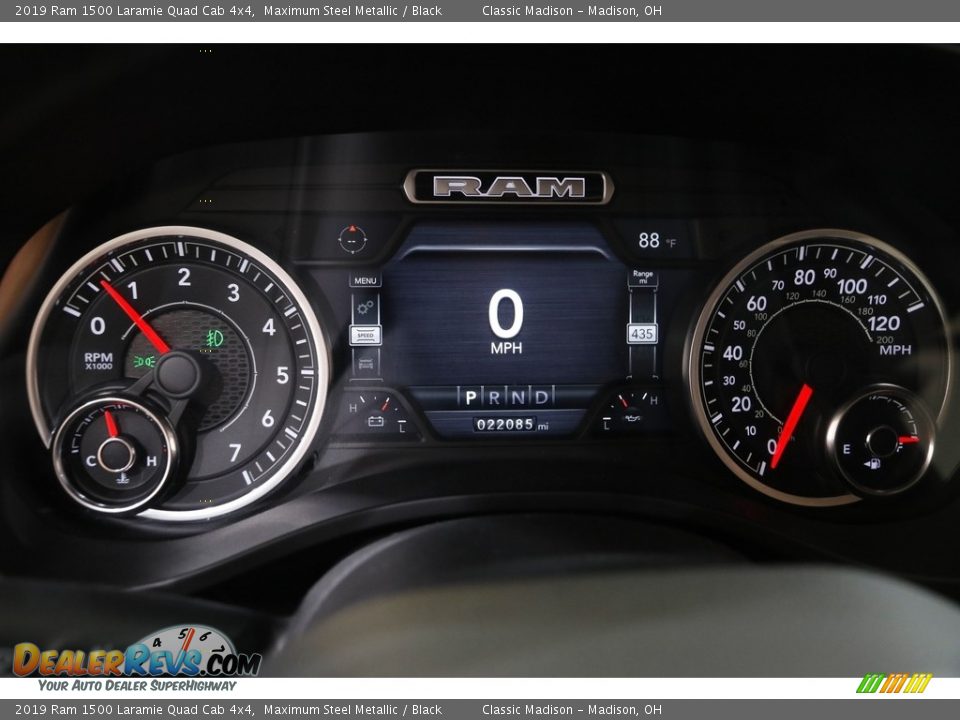Image resolution: width=960 pixels, height=720 pixels.
Task: Click the 88 °F temperature display
Action: click(x=657, y=240)
